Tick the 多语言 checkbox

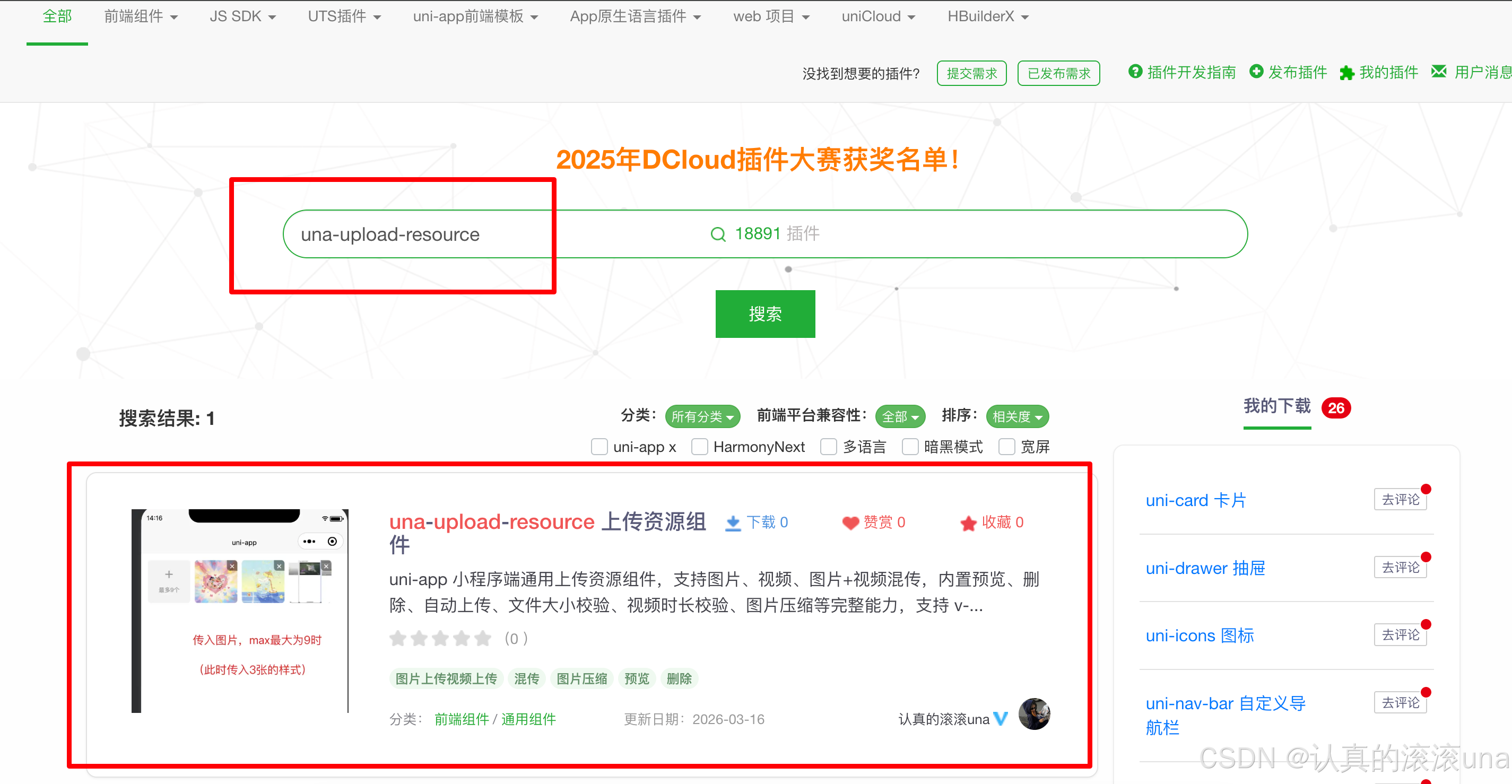click(829, 447)
